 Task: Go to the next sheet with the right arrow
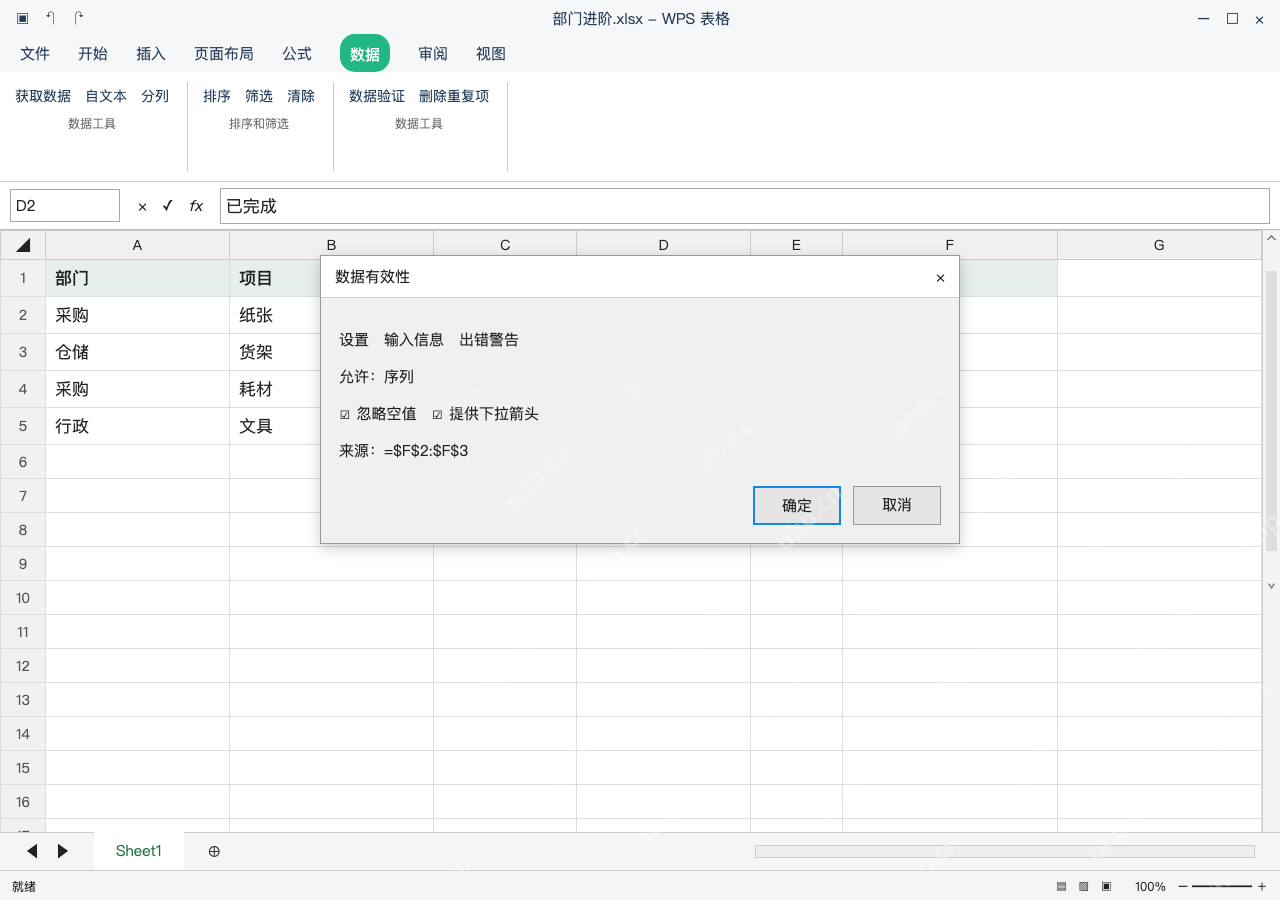(x=63, y=851)
